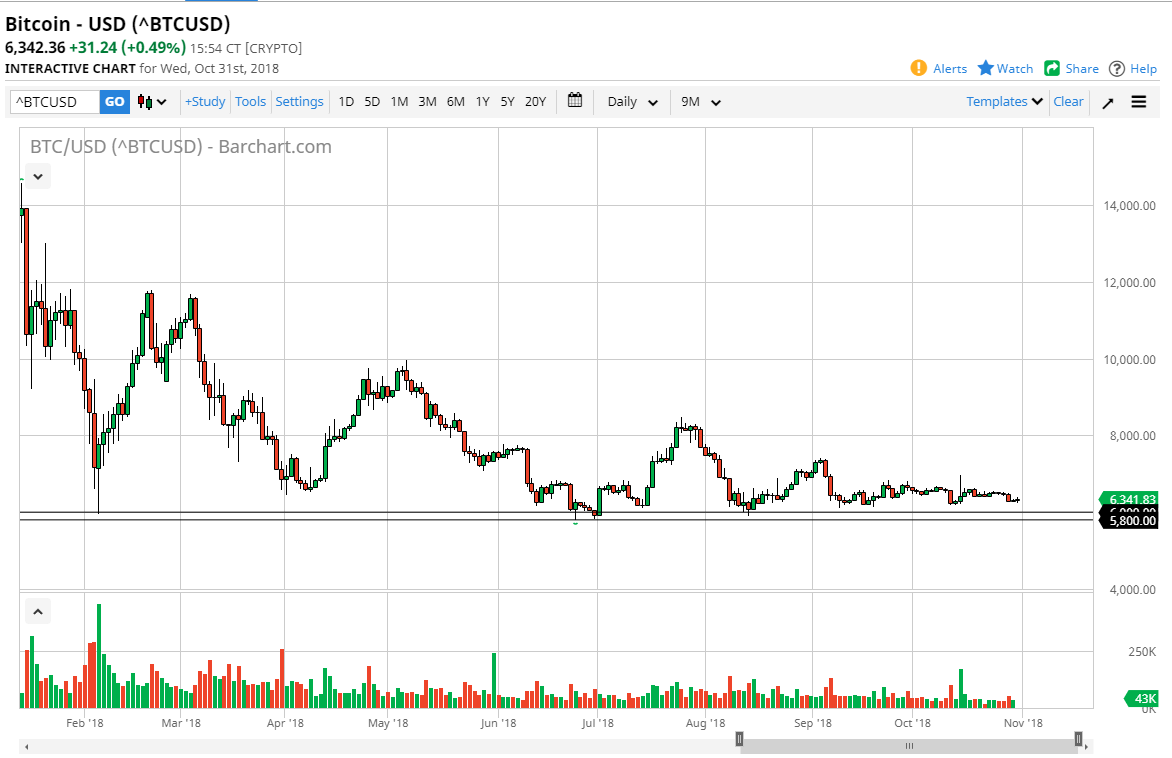Viewport: 1172px width, 758px height.
Task: Click the candlestick chart style icon
Action: (x=143, y=101)
